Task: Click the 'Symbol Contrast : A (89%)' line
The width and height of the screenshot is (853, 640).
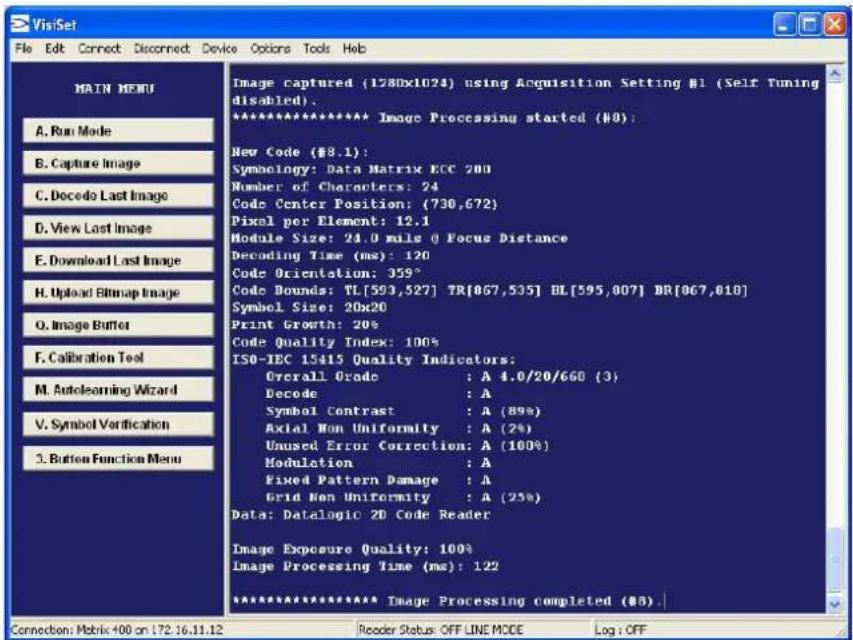Action: [x=403, y=411]
